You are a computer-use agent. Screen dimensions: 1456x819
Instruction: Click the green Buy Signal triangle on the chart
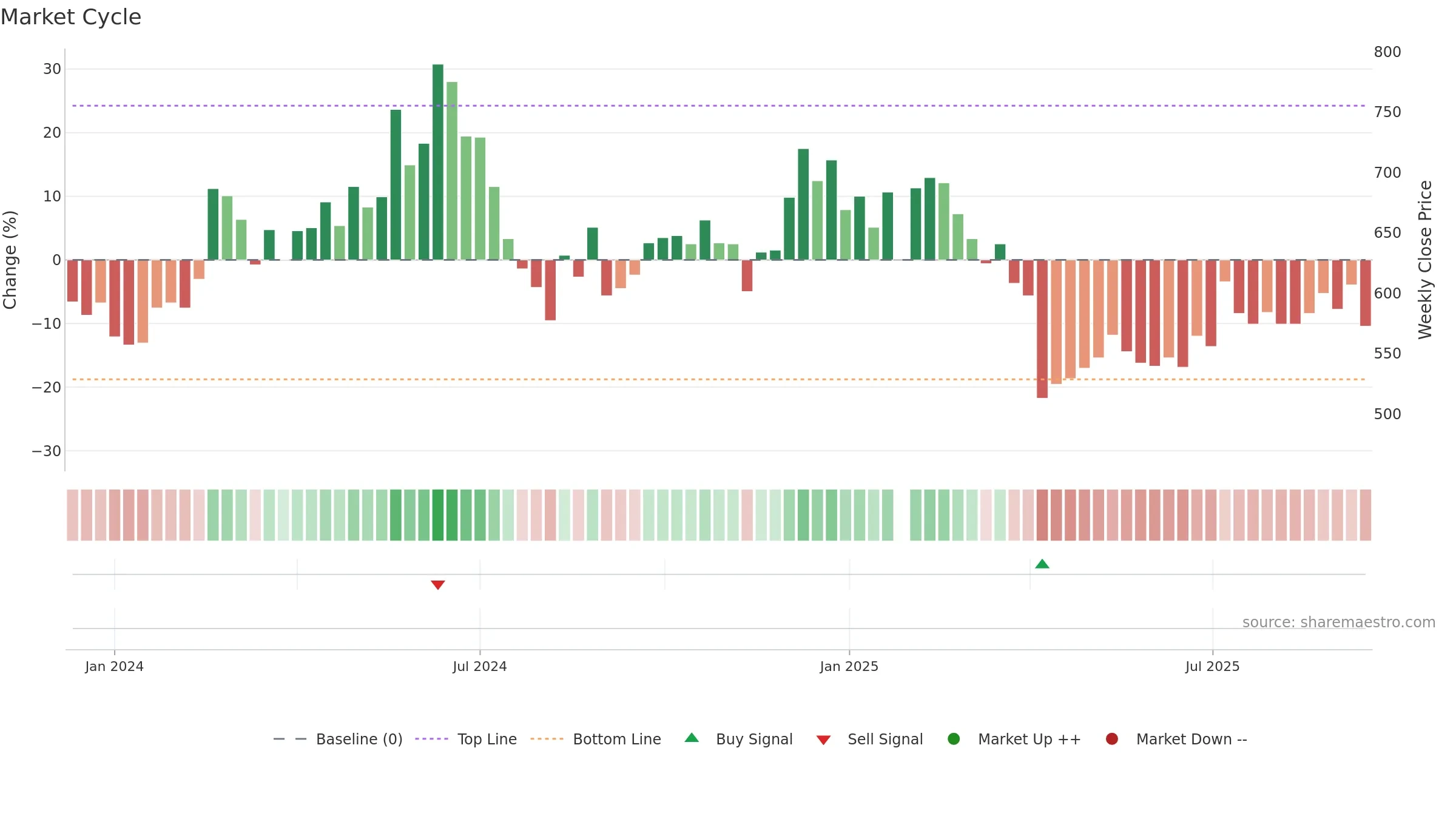(x=1042, y=564)
